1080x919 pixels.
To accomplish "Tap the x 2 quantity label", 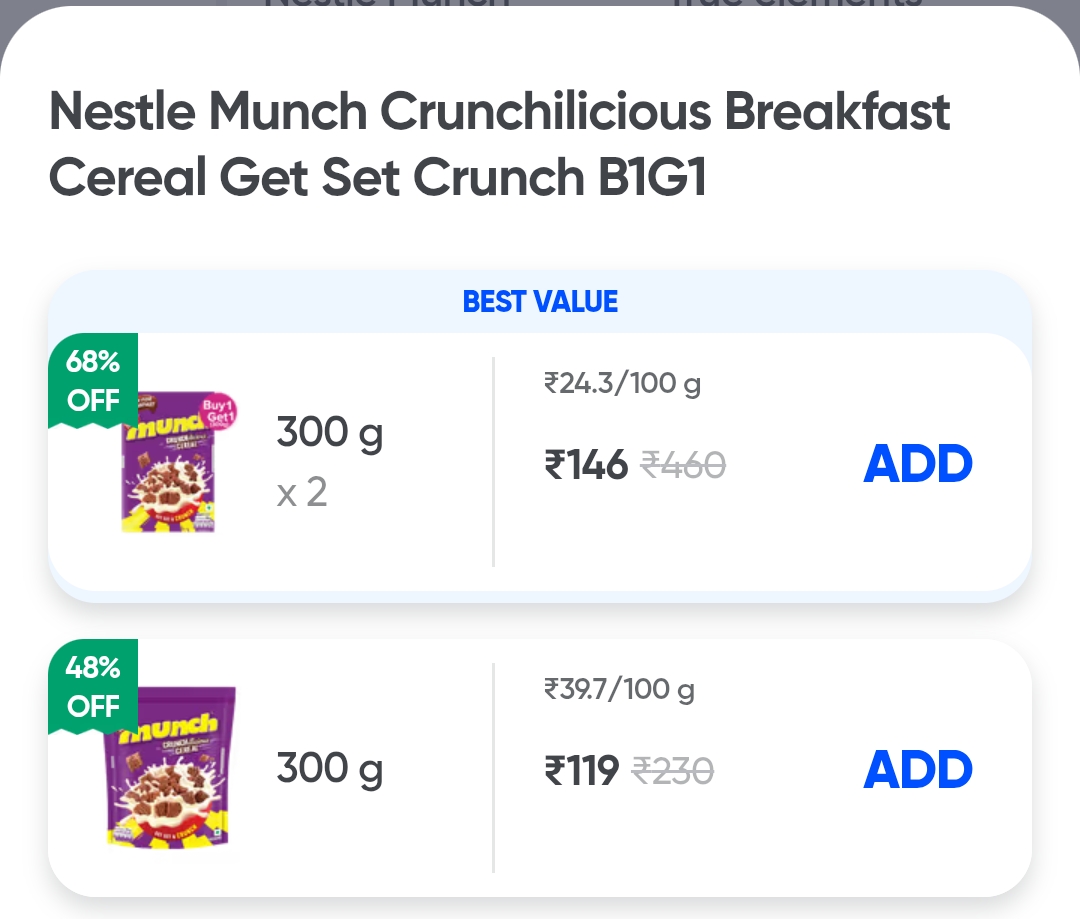I will click(x=302, y=492).
